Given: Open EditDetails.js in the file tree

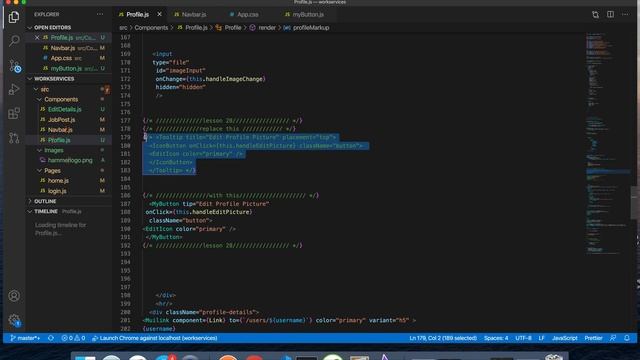Looking at the screenshot, I should coord(64,109).
